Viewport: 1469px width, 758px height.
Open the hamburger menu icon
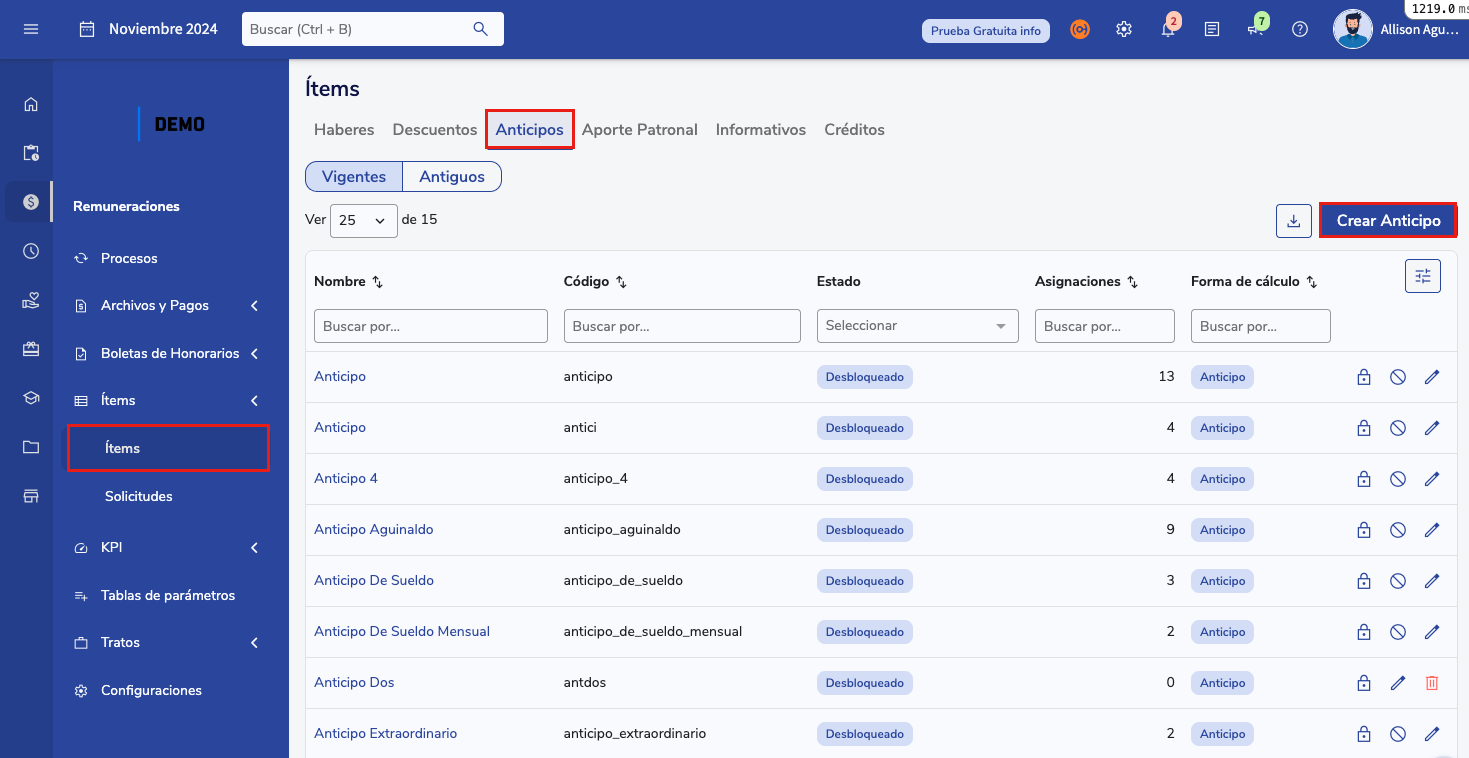[x=31, y=29]
